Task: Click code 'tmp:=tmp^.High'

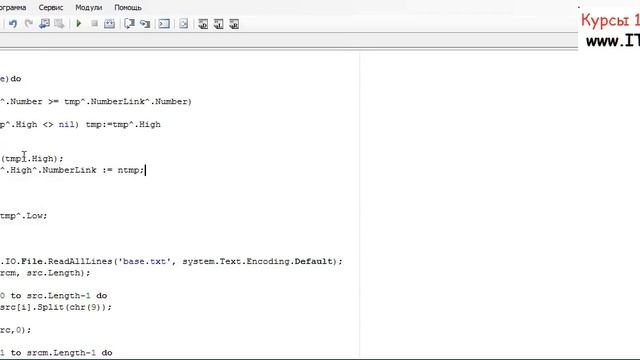Action: (x=123, y=124)
